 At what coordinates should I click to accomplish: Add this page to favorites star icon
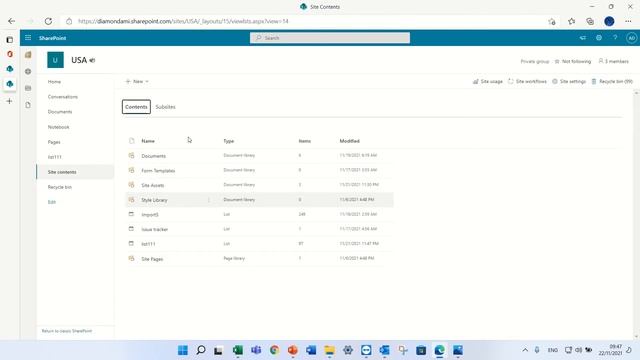point(552,22)
